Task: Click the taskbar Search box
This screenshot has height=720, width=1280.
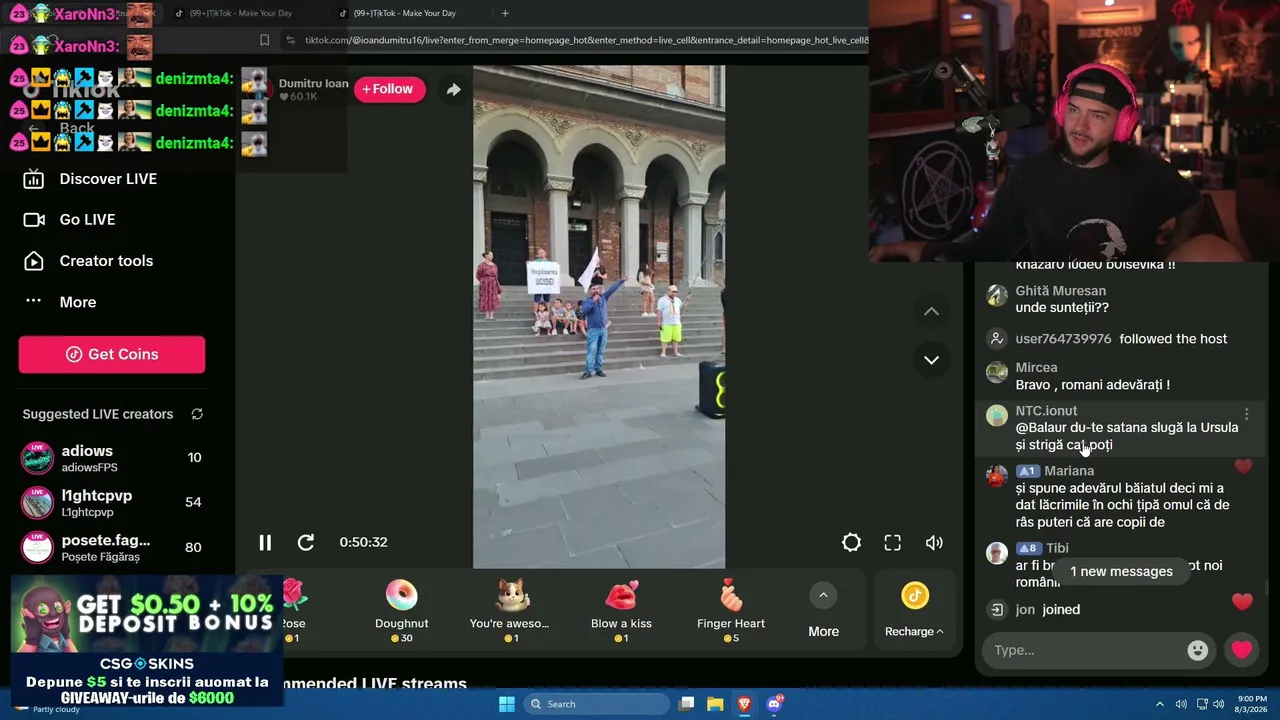Action: pos(596,704)
